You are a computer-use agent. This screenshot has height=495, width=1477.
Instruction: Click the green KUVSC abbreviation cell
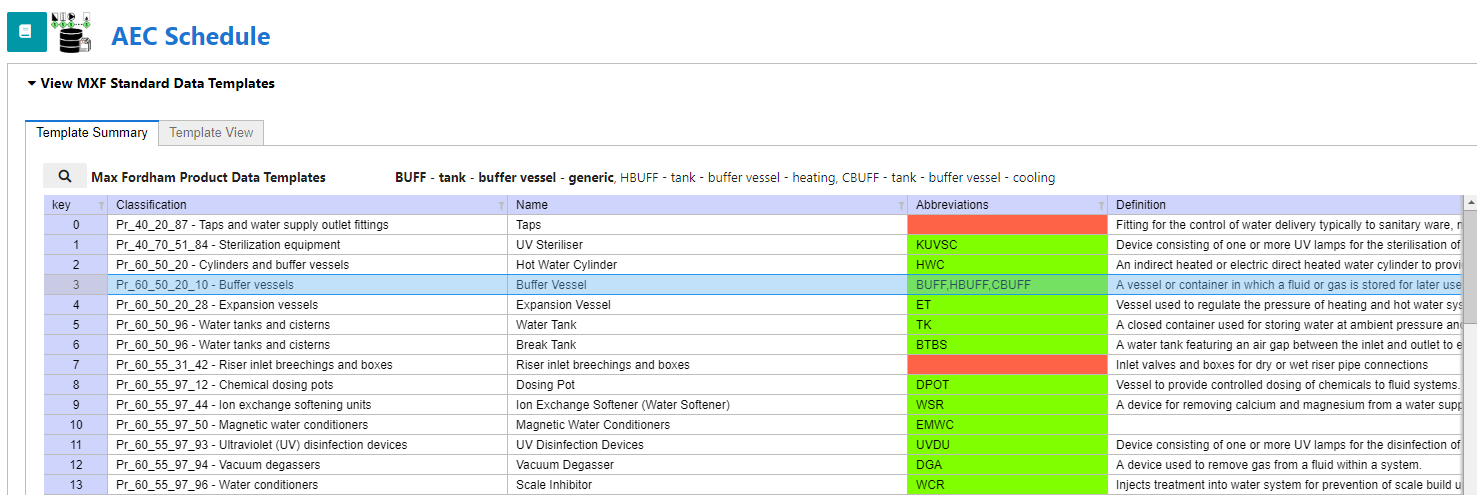1006,245
